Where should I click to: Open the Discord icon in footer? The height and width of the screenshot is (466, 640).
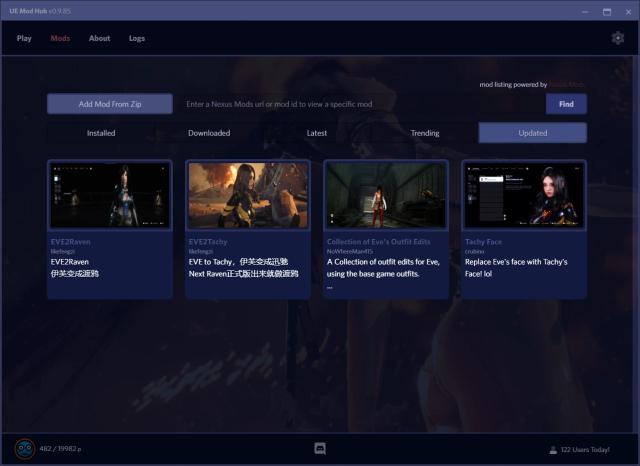pos(320,449)
